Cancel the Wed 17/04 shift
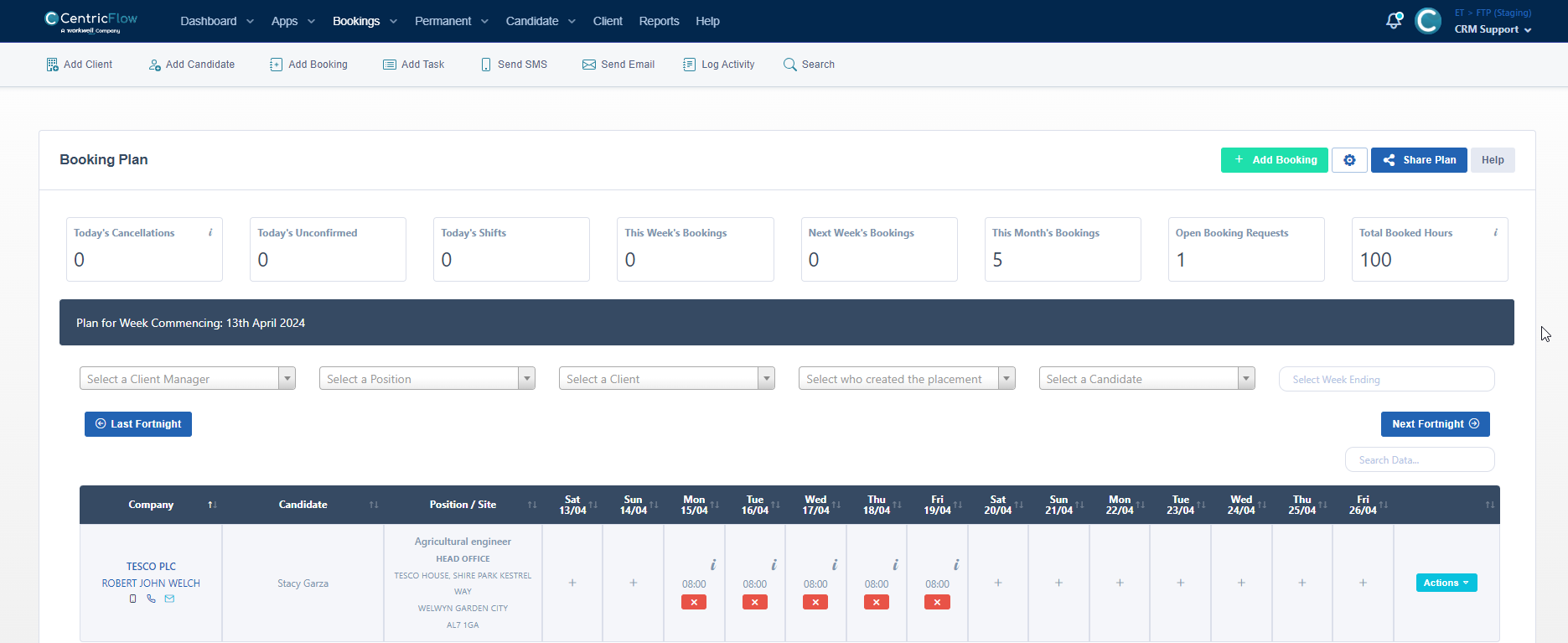Image resolution: width=1568 pixels, height=643 pixels. pos(815,602)
